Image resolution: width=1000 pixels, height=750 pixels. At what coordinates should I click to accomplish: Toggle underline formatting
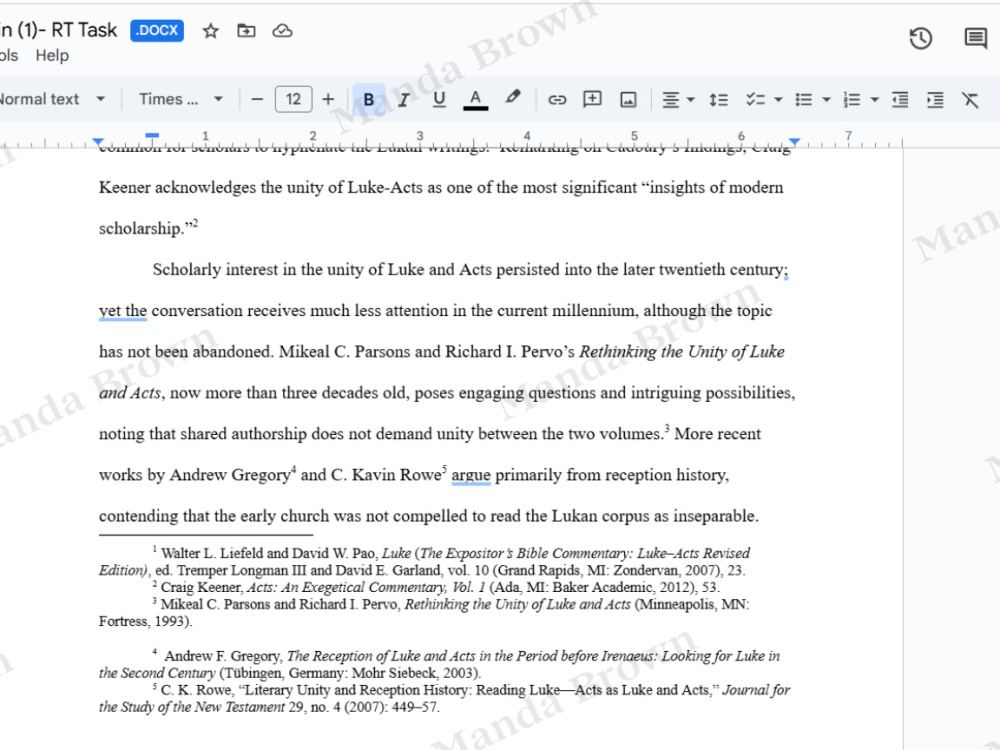pos(439,99)
